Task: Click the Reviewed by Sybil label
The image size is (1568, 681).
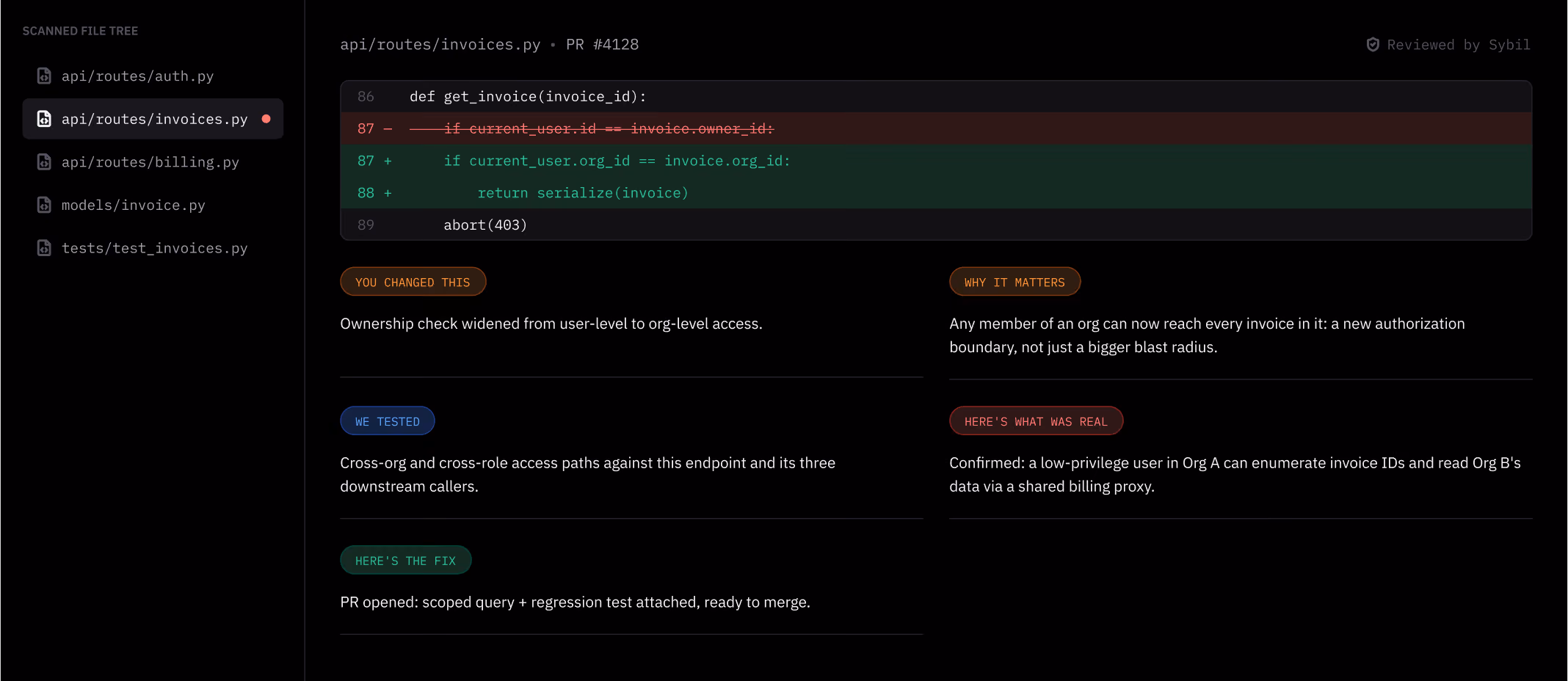Action: (1459, 45)
